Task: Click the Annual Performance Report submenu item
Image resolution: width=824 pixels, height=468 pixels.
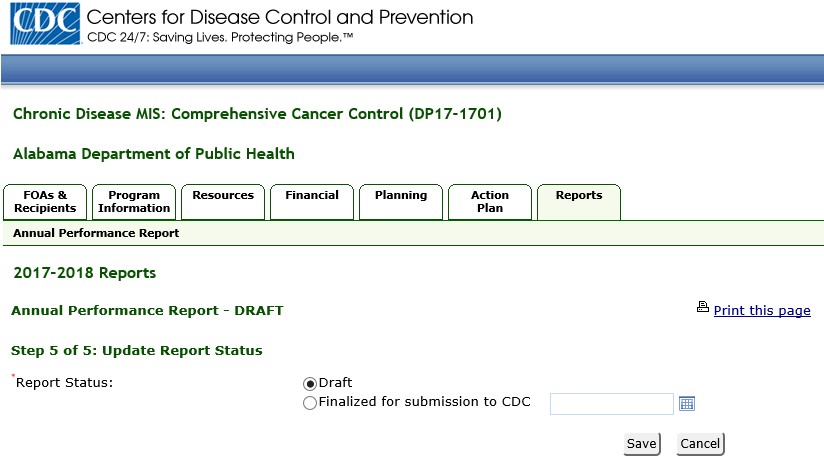Action: 96,233
